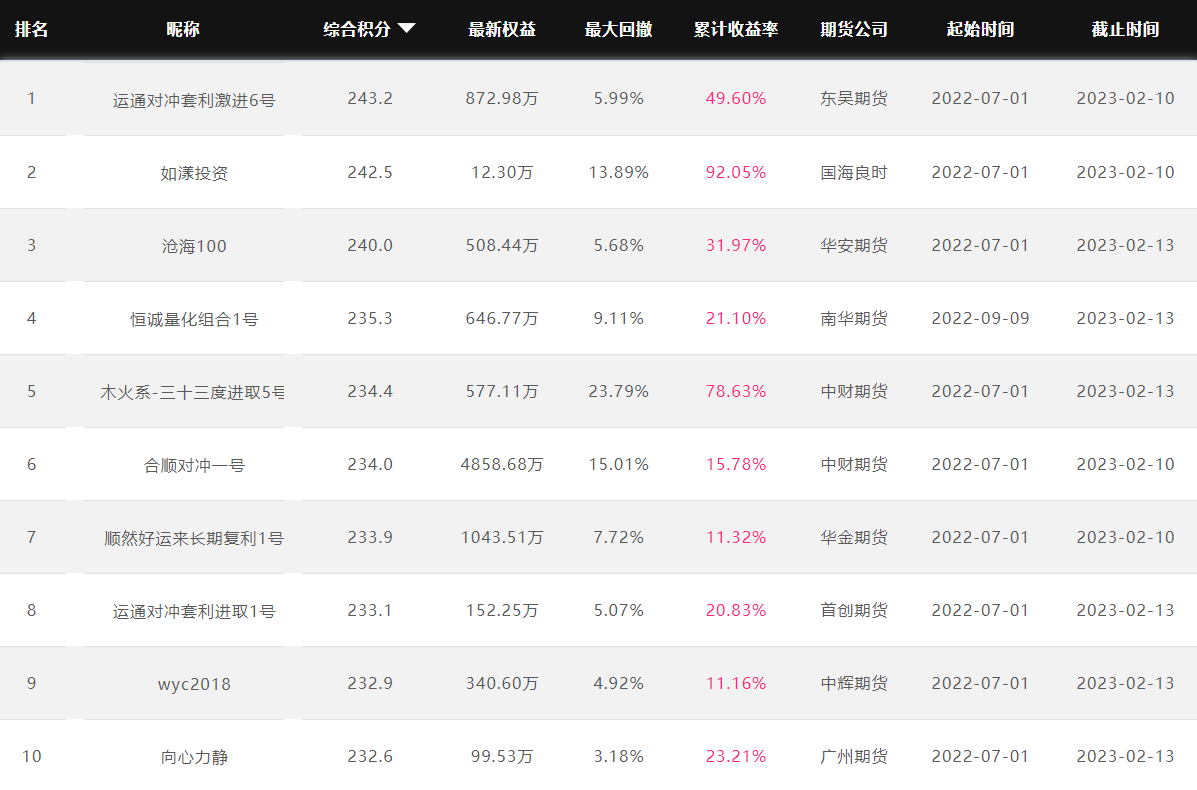Screen dimensions: 1197x790
Task: Select futures company 中辉期货
Action: (x=853, y=683)
